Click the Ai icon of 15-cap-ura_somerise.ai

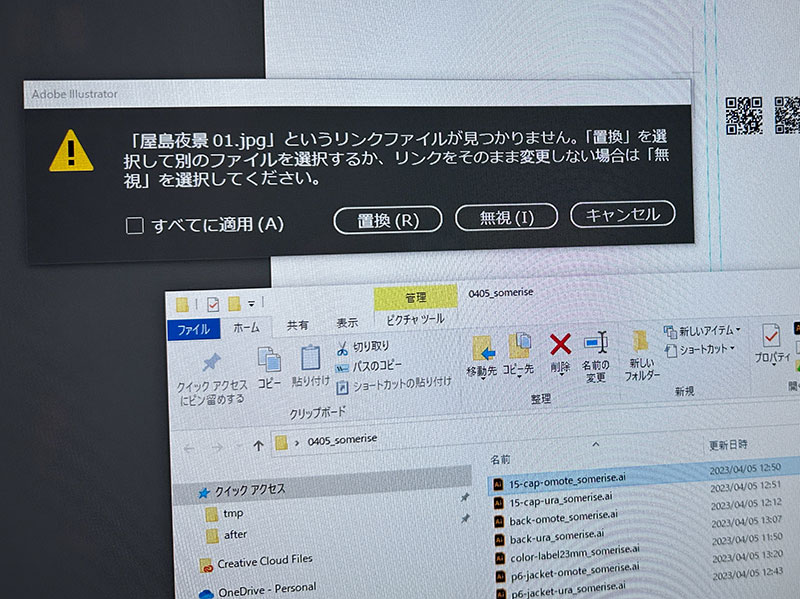point(499,504)
